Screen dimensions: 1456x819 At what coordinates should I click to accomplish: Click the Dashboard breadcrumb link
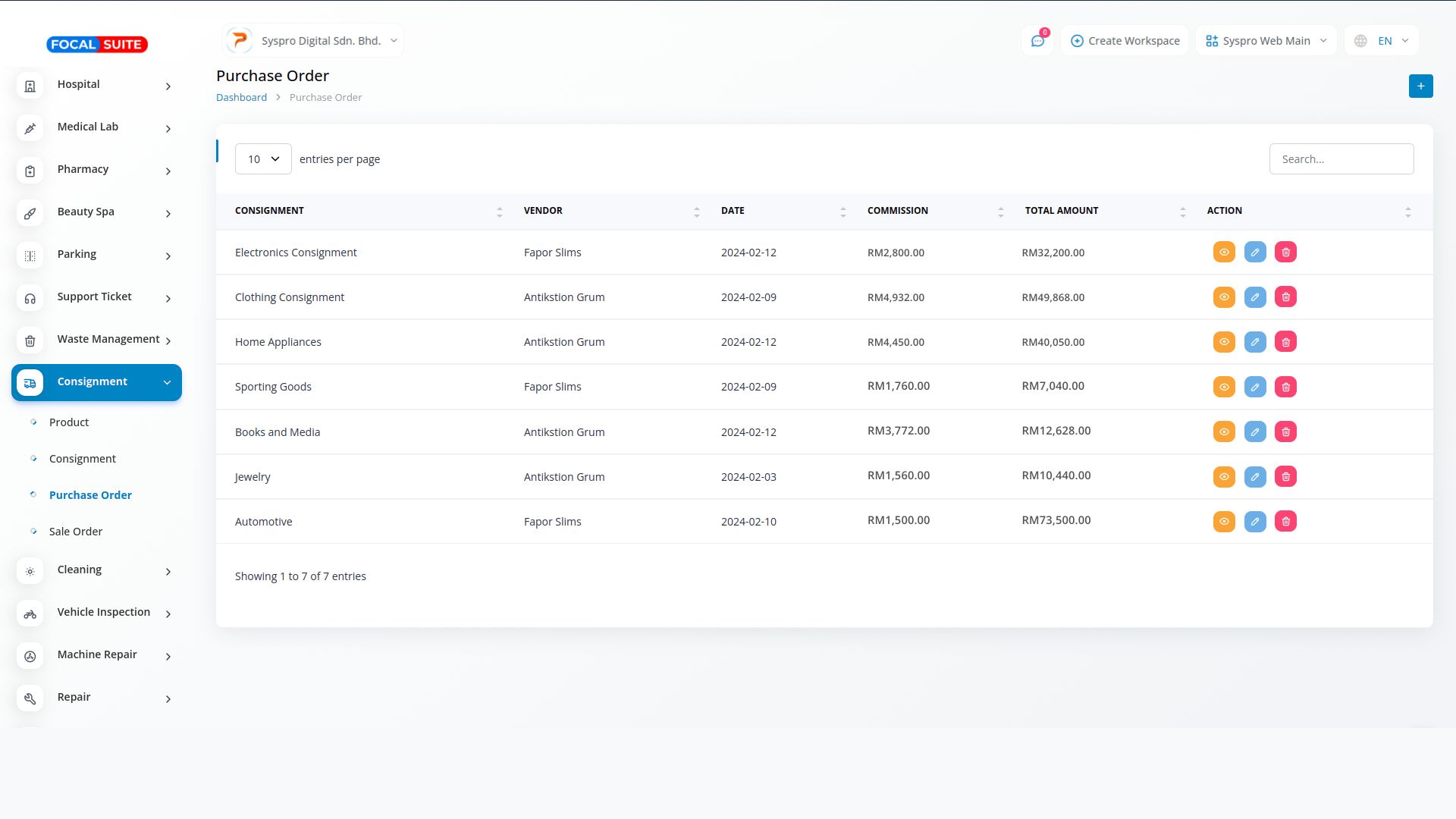[241, 98]
